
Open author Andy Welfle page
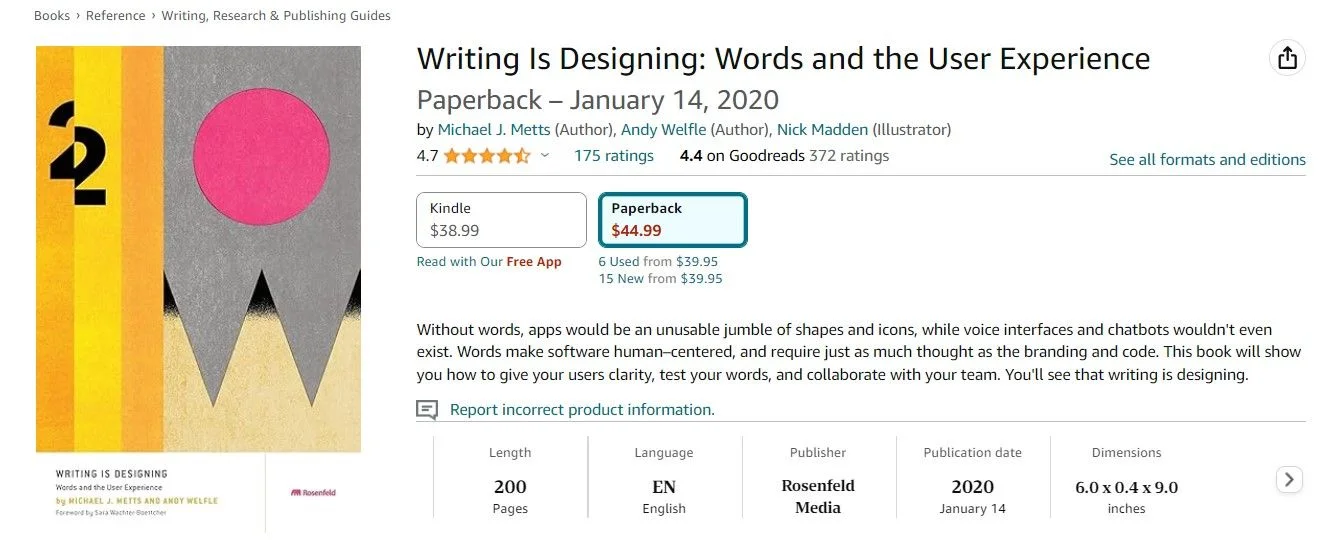point(663,130)
